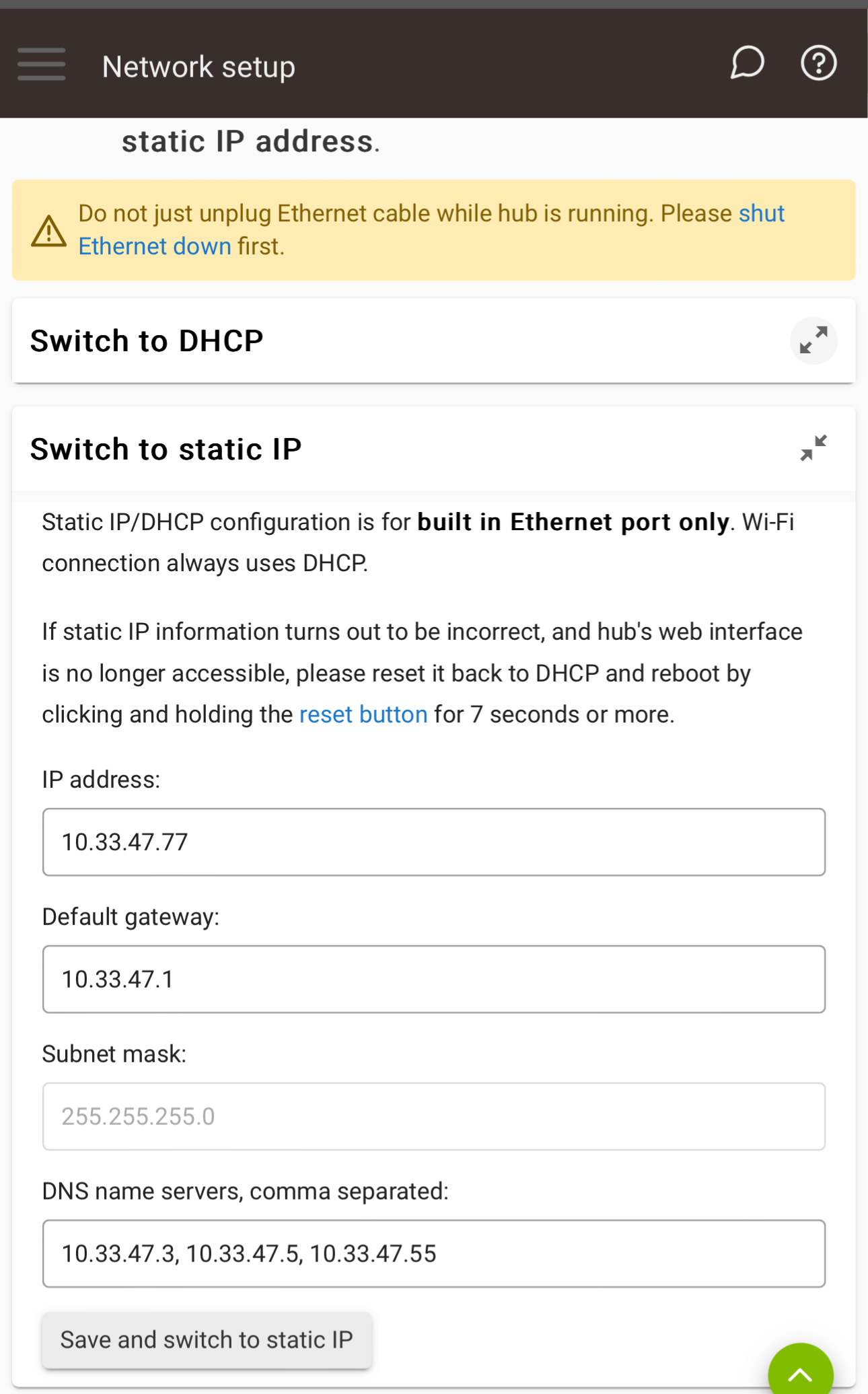Follow the shut Ethernet down link
Image resolution: width=868 pixels, height=1394 pixels.
tap(431, 230)
